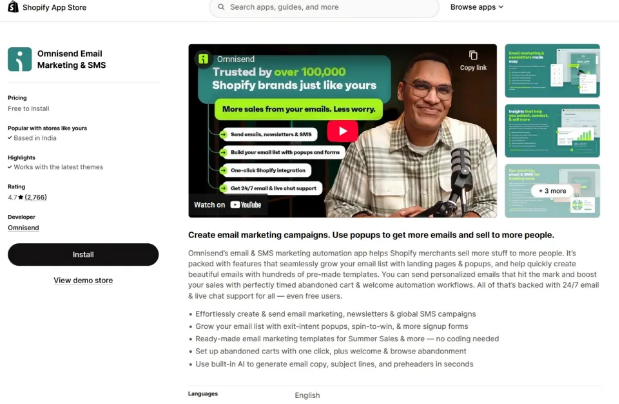Click the Copy link icon on video

click(x=473, y=55)
